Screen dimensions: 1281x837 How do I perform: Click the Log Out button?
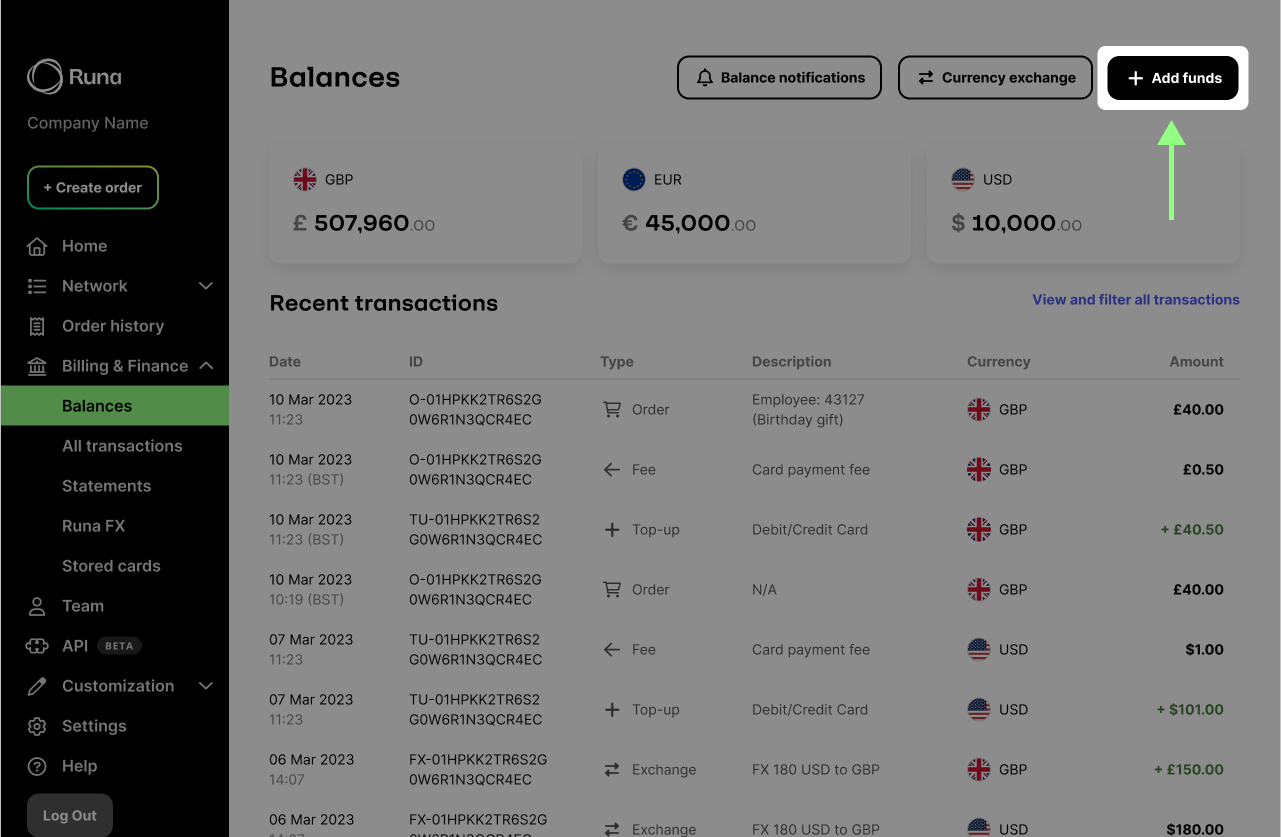coord(70,816)
